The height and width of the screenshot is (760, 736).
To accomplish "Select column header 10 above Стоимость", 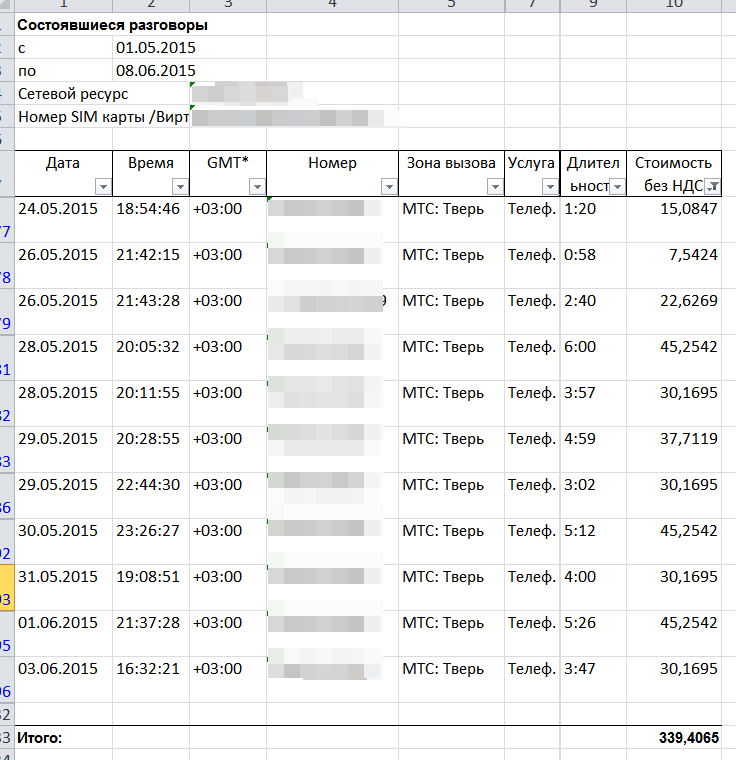I will (x=674, y=5).
